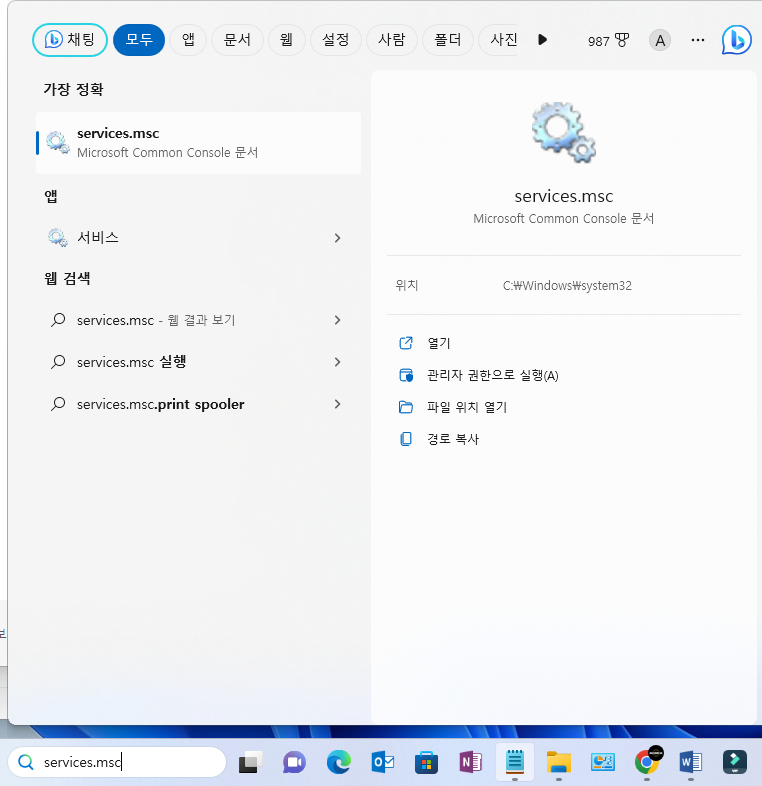This screenshot has width=762, height=786.
Task: Focus the taskbar search box with services.msc
Action: 117,762
